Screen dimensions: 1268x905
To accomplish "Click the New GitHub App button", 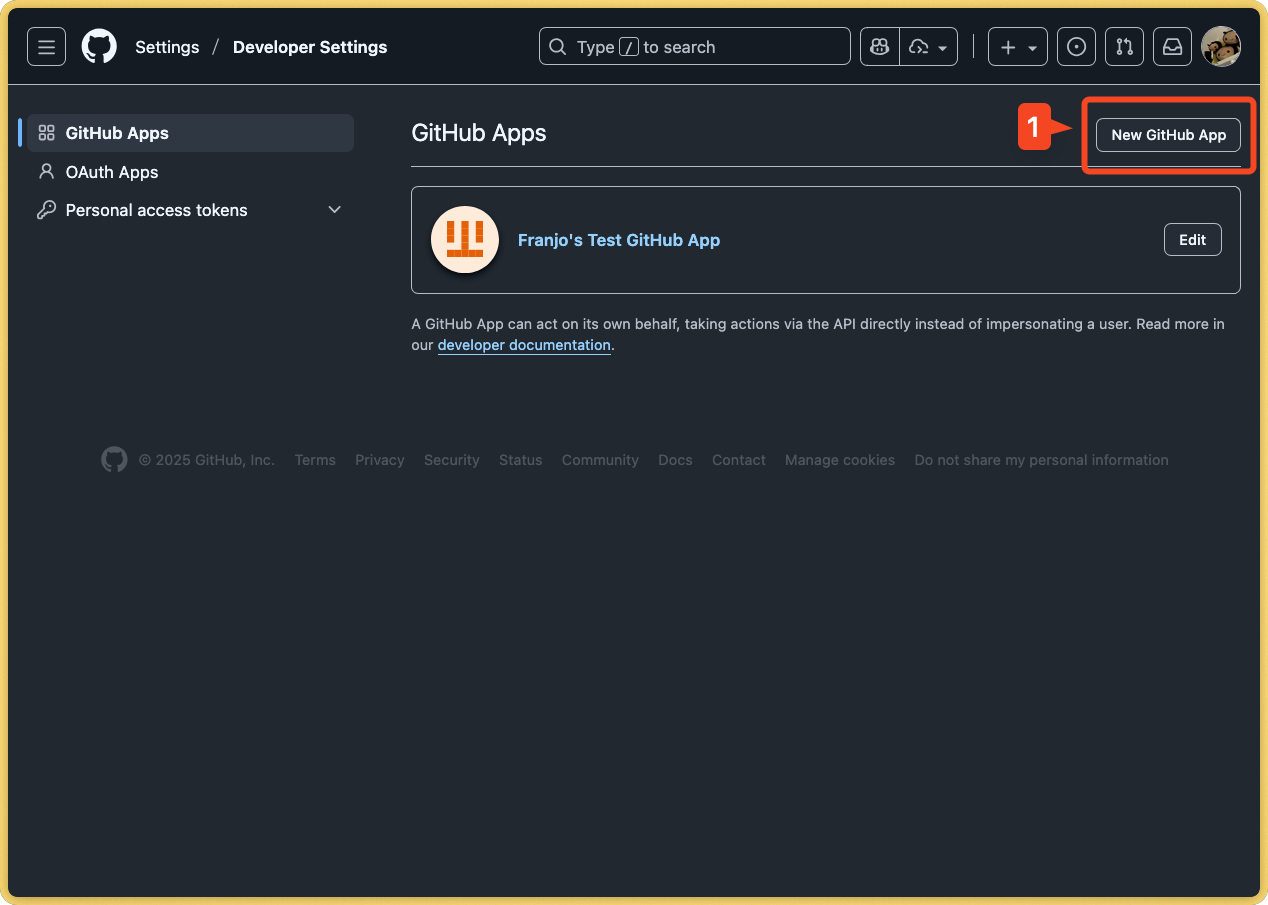I will click(x=1167, y=134).
